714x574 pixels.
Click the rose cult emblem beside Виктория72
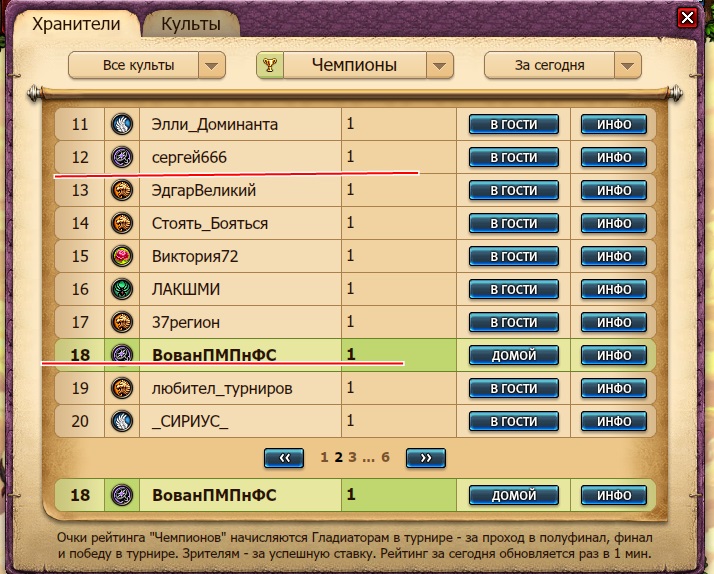tap(122, 256)
